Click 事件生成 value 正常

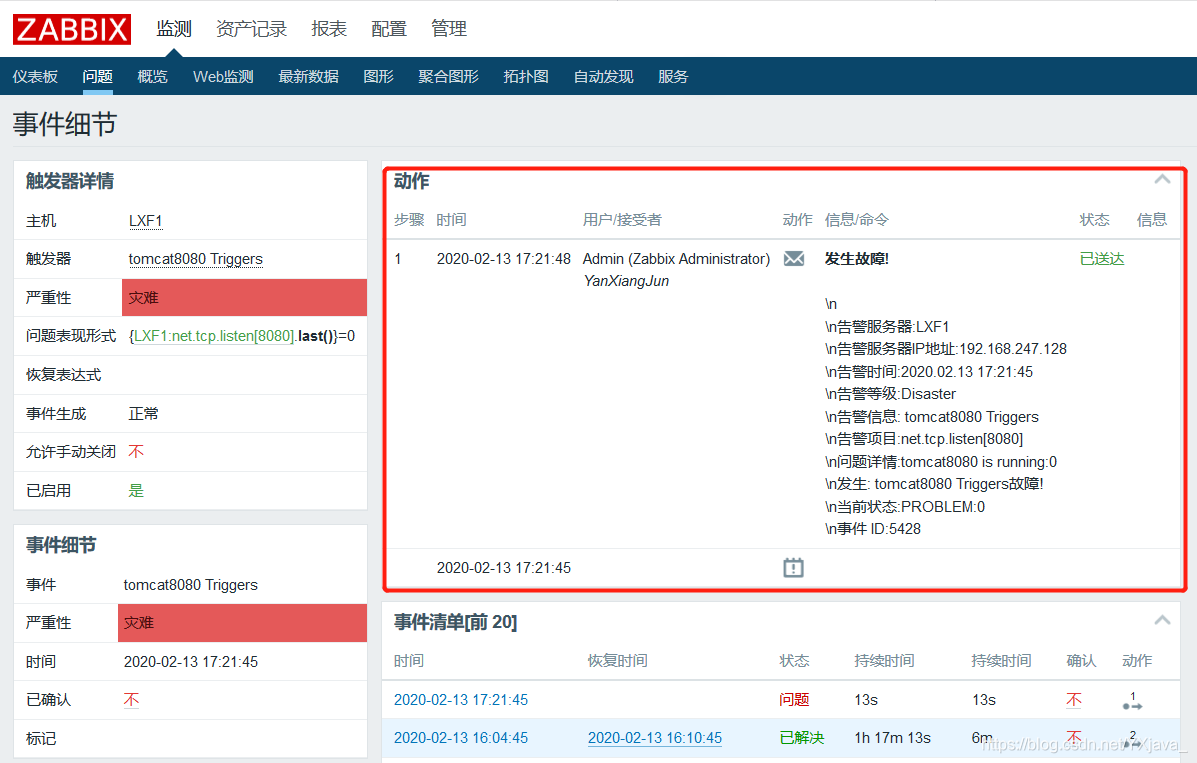point(144,414)
